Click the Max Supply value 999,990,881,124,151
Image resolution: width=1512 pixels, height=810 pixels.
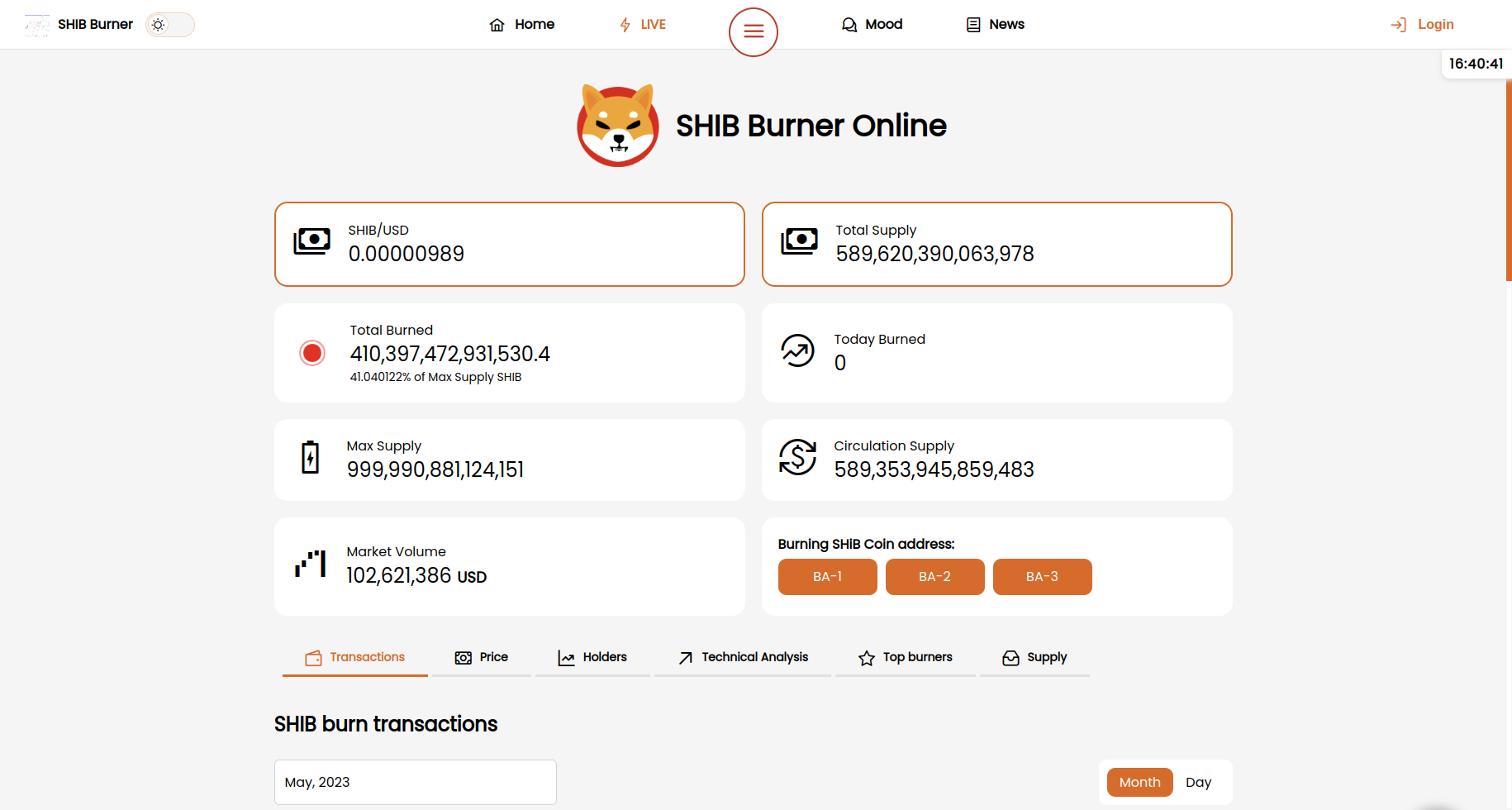435,469
